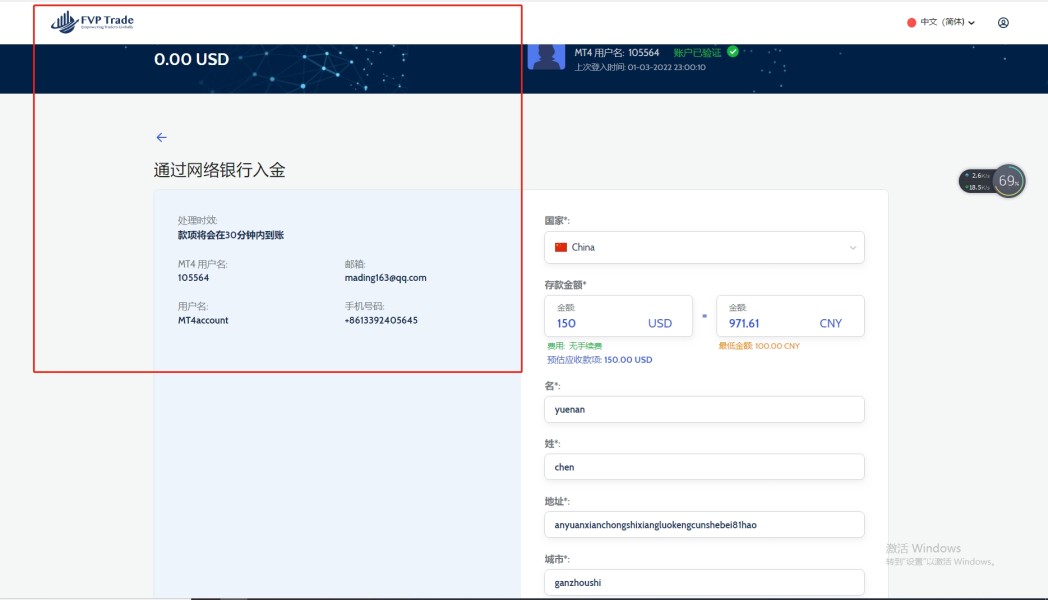This screenshot has height=600, width=1048.
Task: Click the FVP Trade logo
Action: tap(92, 22)
